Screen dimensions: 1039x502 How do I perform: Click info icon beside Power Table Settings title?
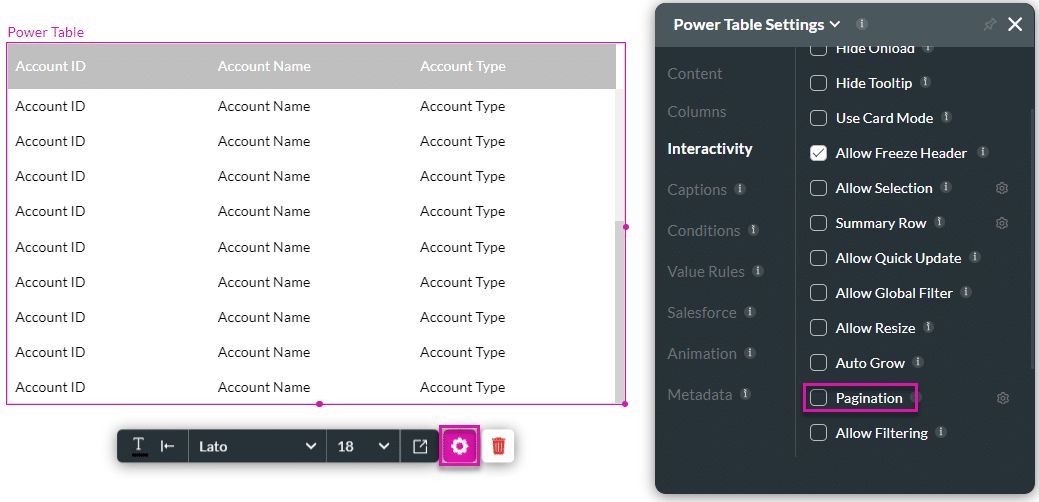861,24
